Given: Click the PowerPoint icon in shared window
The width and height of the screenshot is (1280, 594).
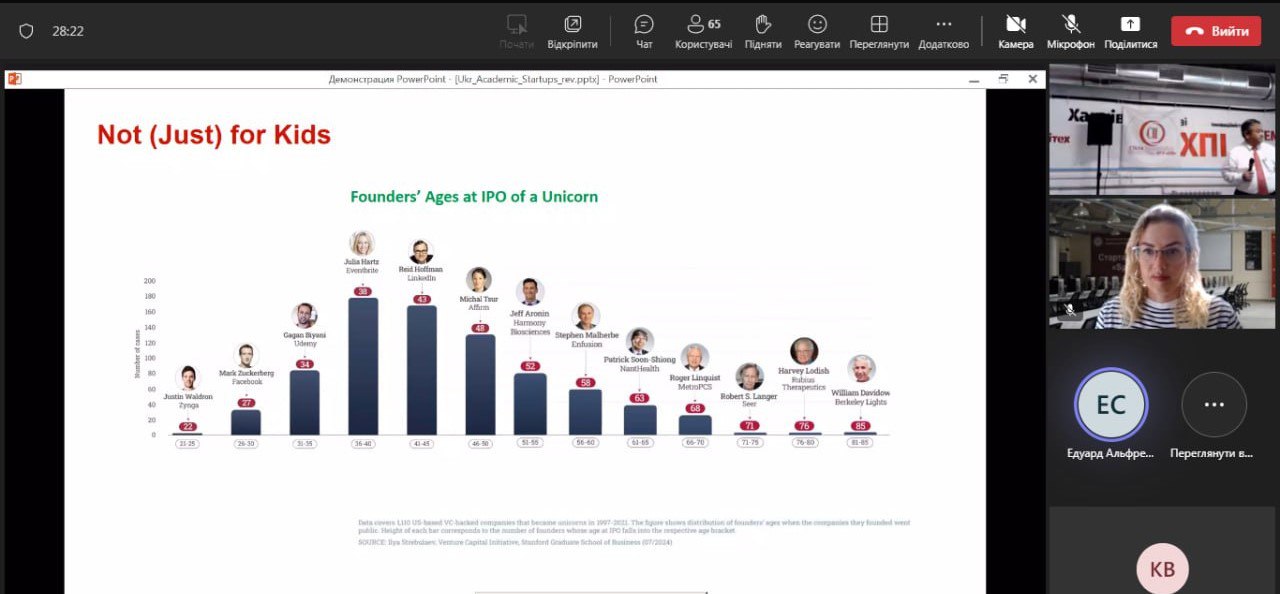Looking at the screenshot, I should [14, 79].
